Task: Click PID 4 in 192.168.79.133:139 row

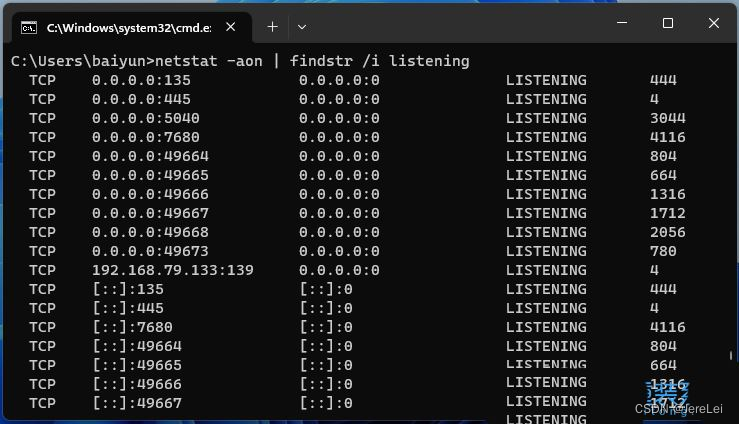Action: pos(654,270)
